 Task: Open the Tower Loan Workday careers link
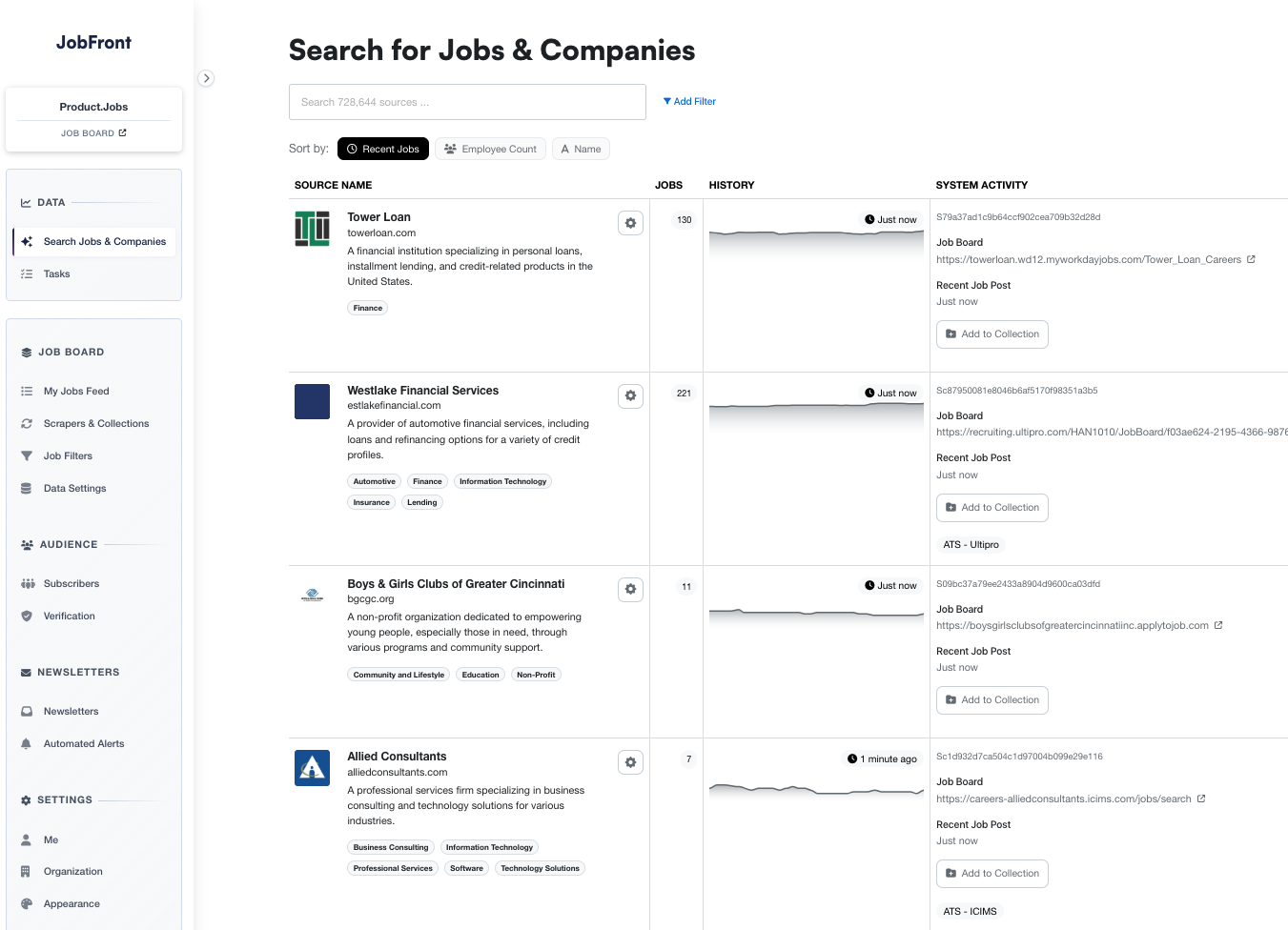click(x=1090, y=259)
